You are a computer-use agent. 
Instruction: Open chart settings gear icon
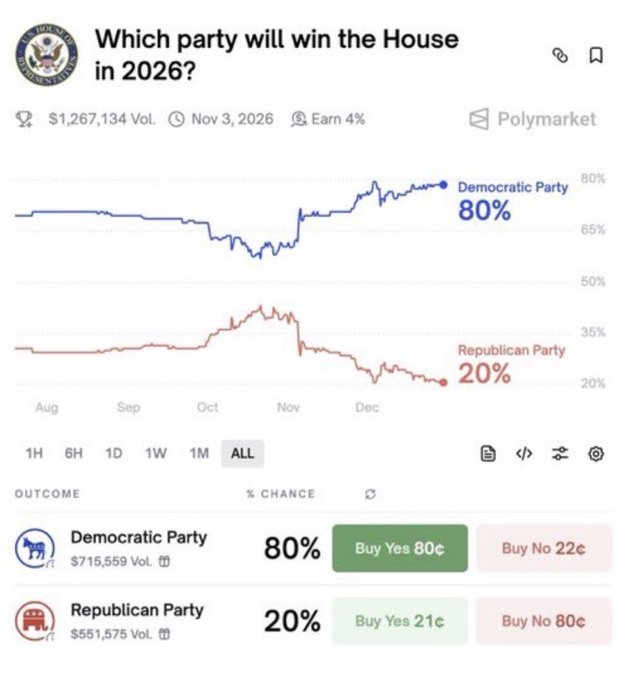596,453
